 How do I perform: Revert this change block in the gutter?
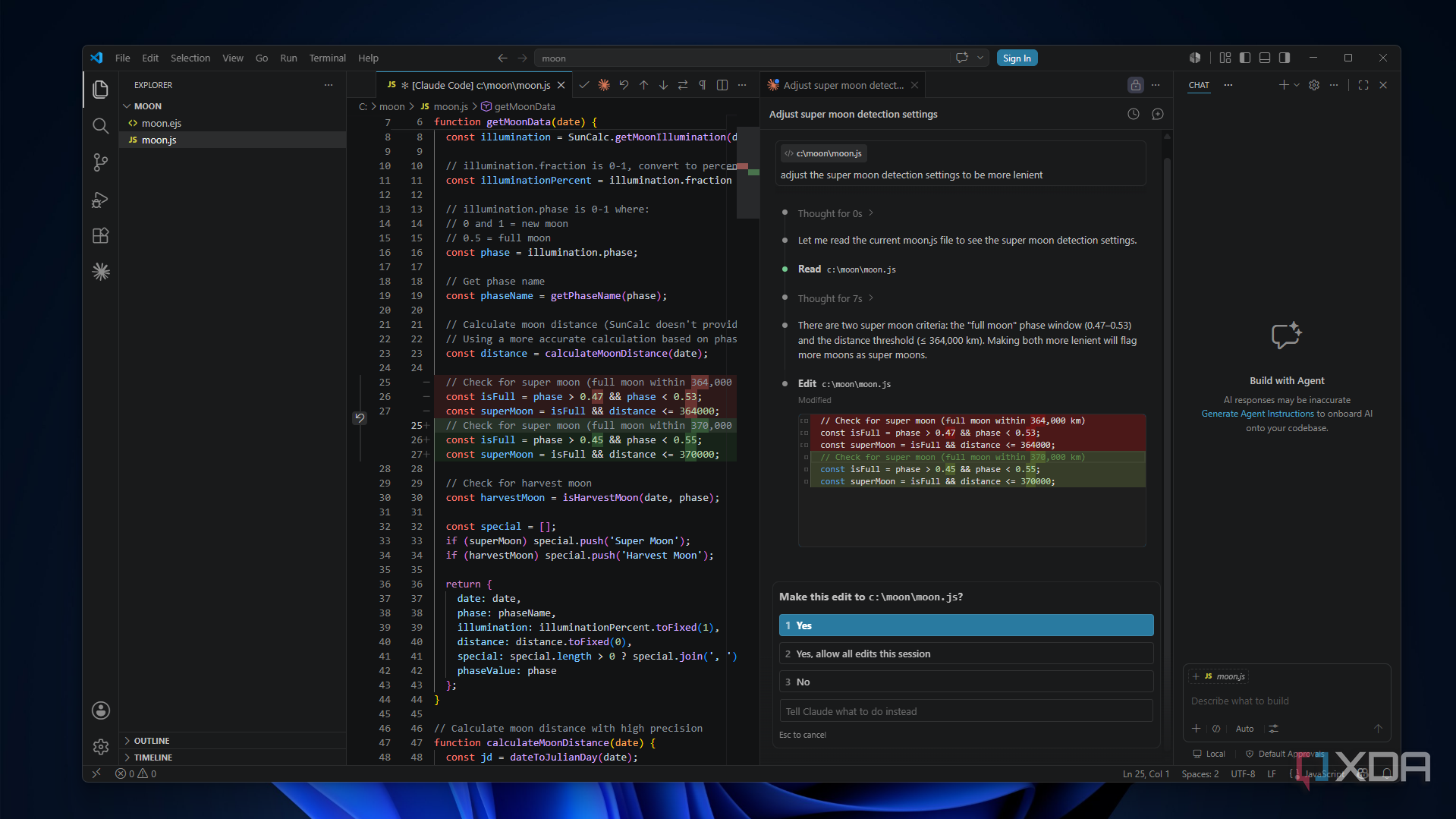(360, 417)
